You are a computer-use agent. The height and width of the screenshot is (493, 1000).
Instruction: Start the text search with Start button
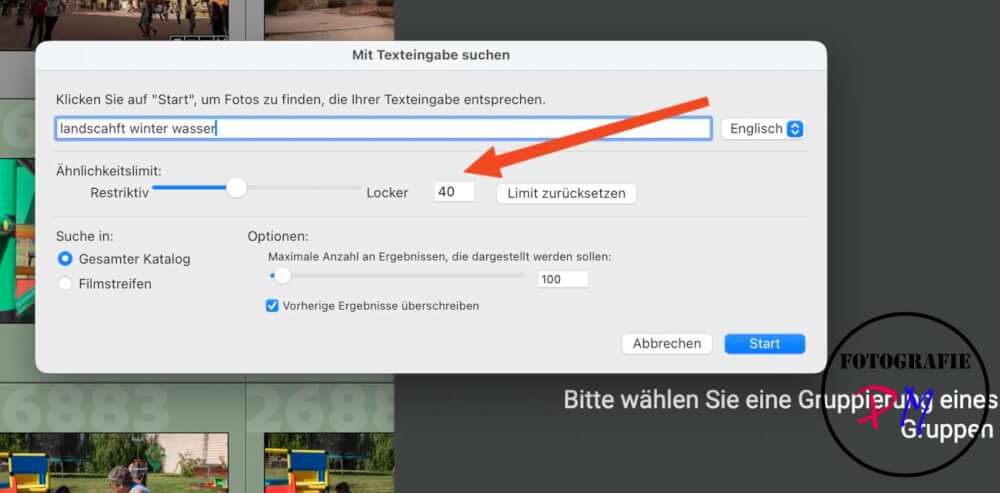(x=764, y=344)
